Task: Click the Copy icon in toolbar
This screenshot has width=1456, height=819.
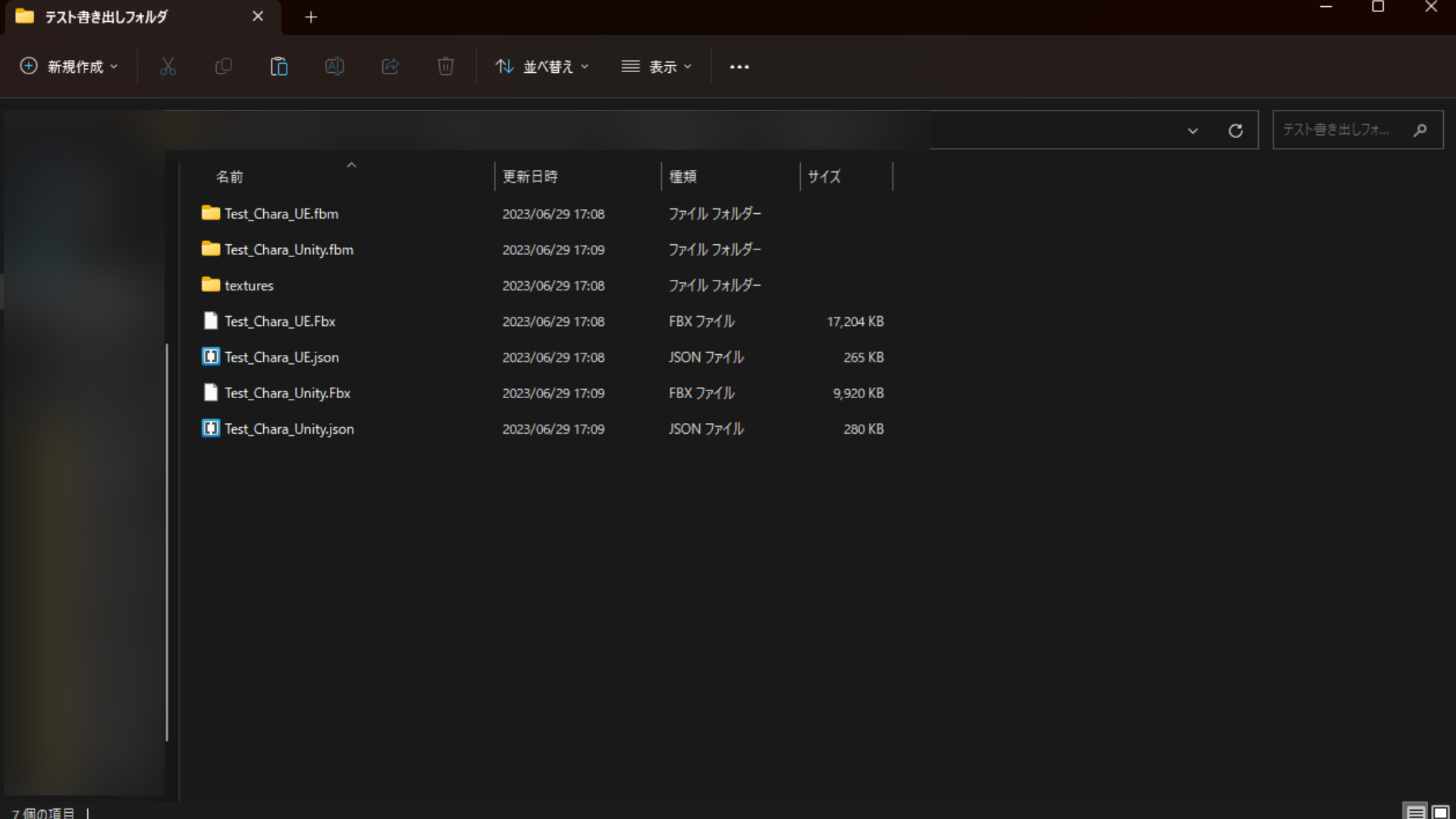Action: coord(223,67)
